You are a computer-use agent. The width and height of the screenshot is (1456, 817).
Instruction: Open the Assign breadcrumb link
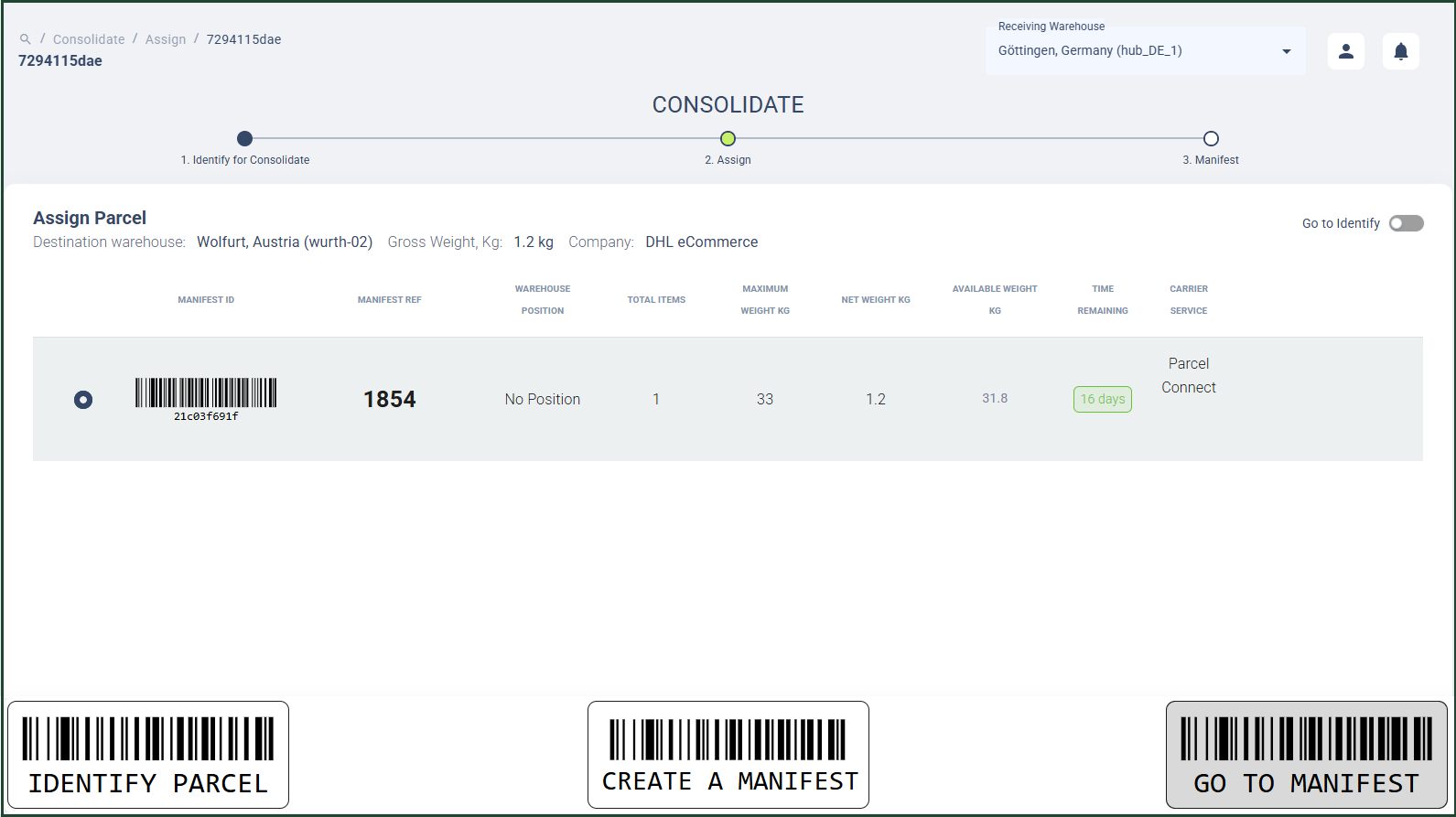point(166,39)
